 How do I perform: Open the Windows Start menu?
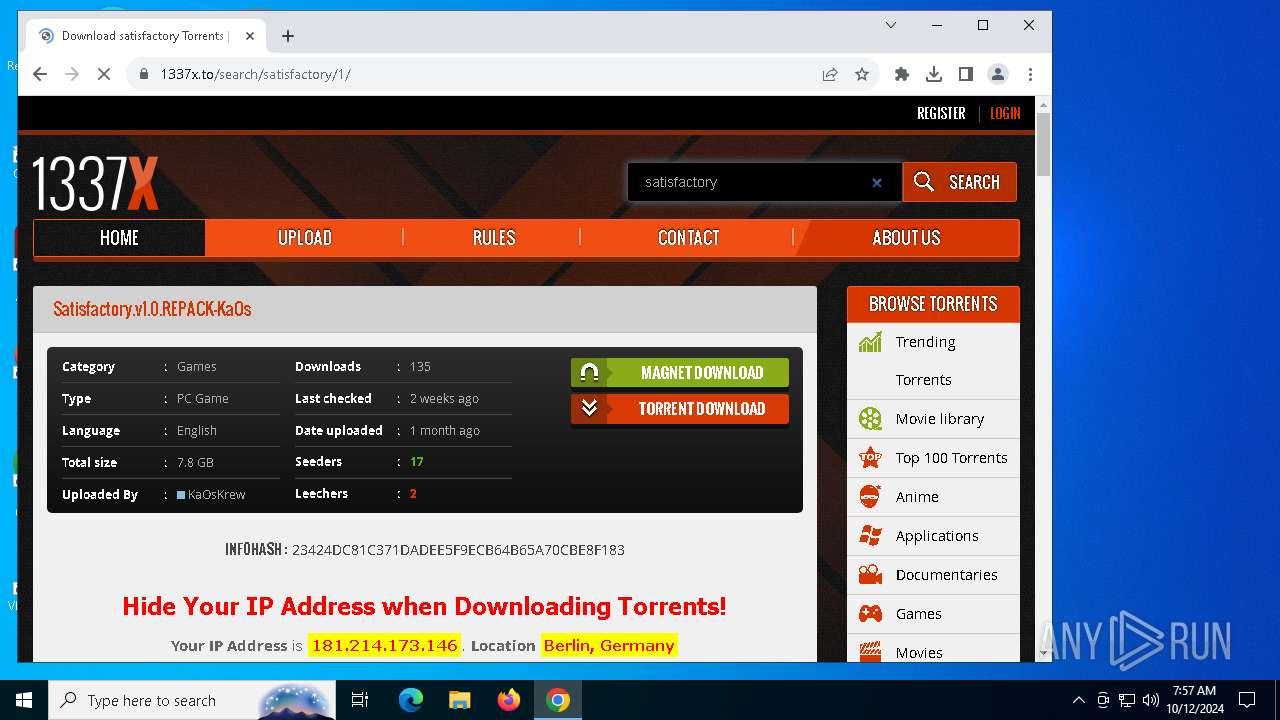tap(24, 700)
